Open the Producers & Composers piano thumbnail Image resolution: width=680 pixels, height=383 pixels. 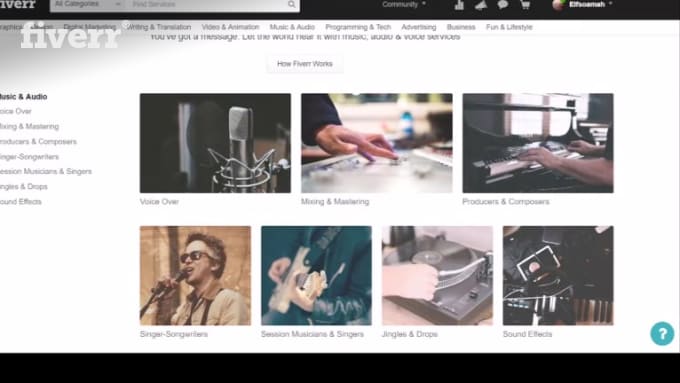(x=538, y=143)
